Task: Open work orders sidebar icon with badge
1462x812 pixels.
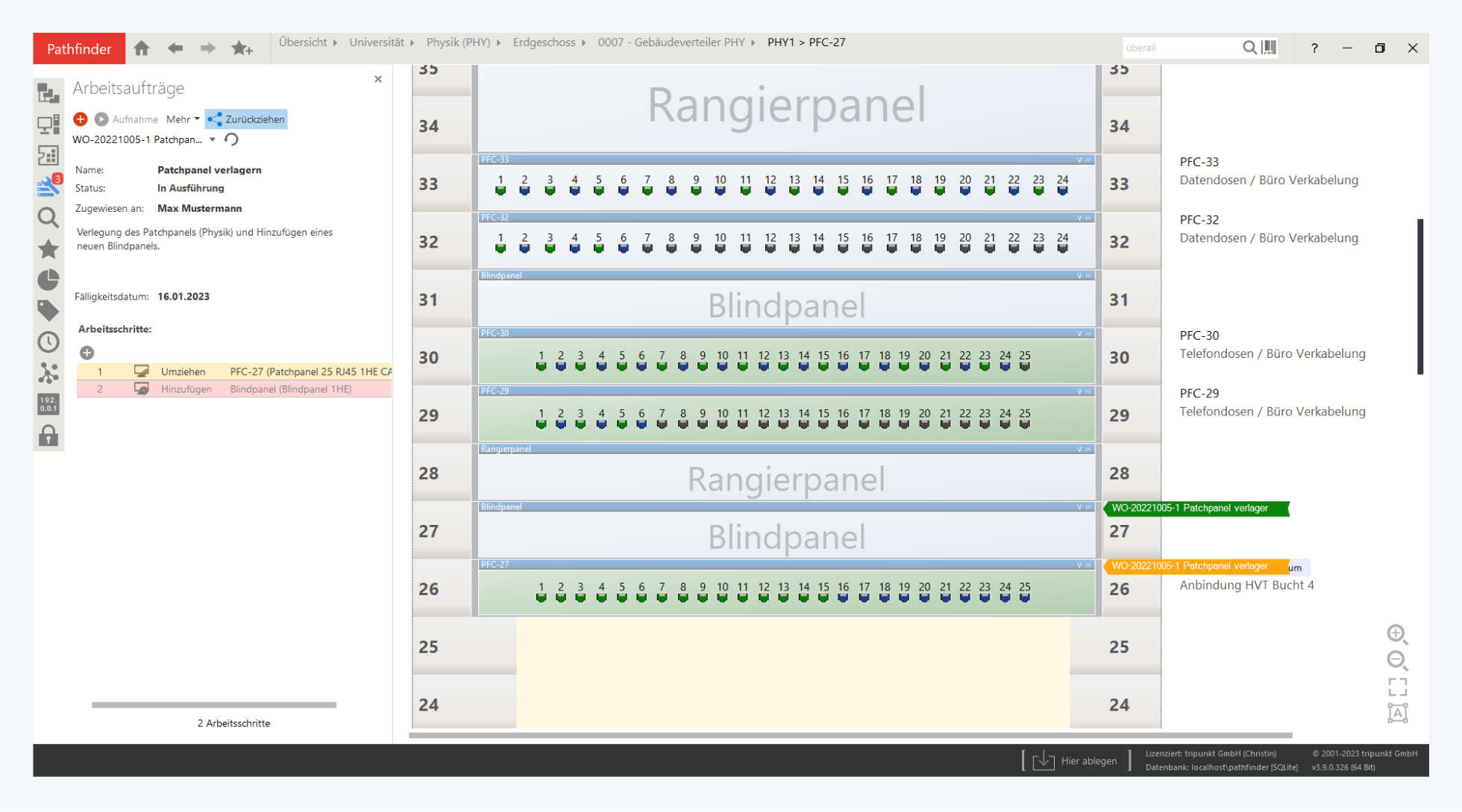Action: [48, 186]
